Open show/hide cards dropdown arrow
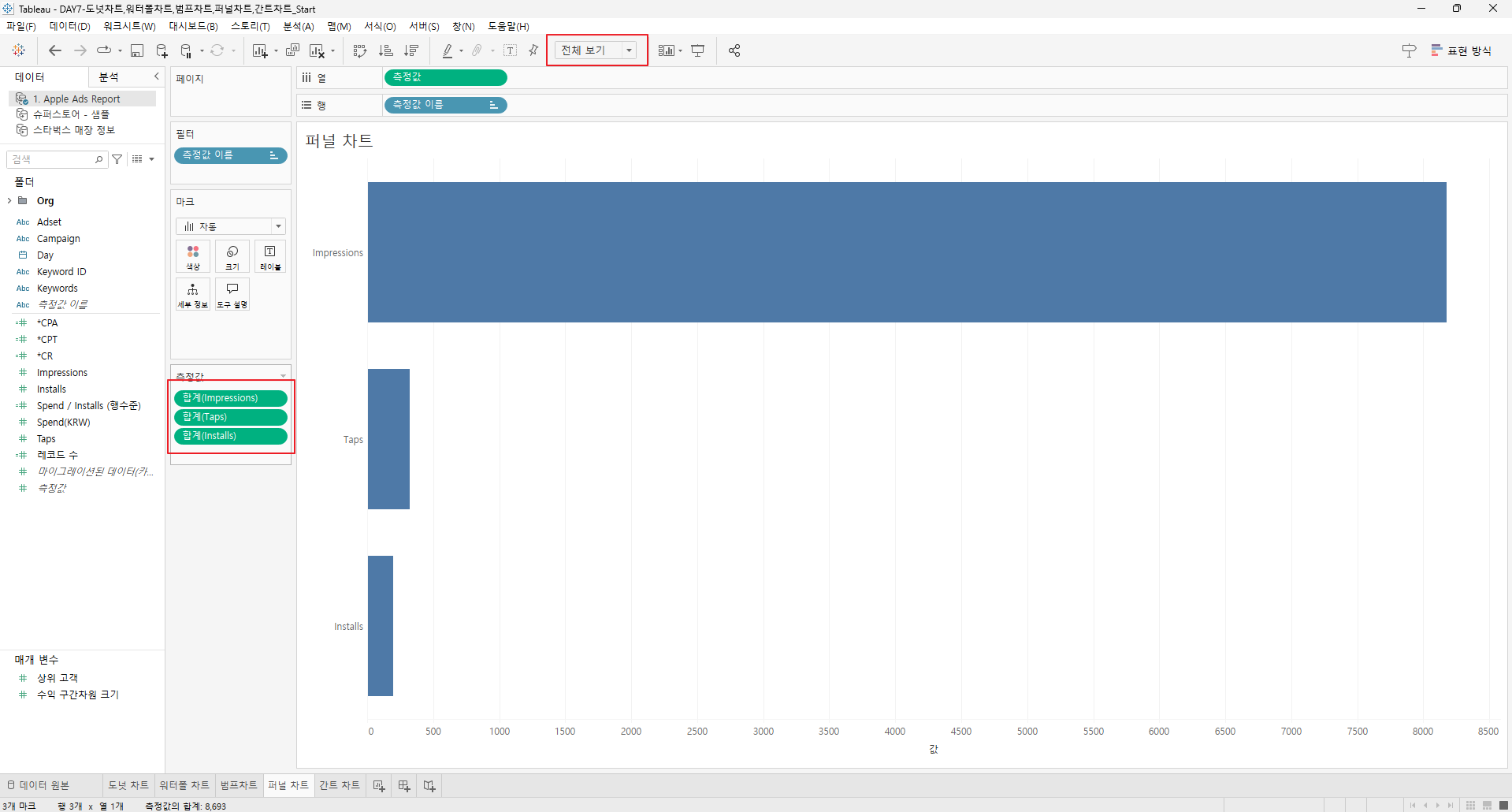This screenshot has width=1512, height=812. [681, 50]
